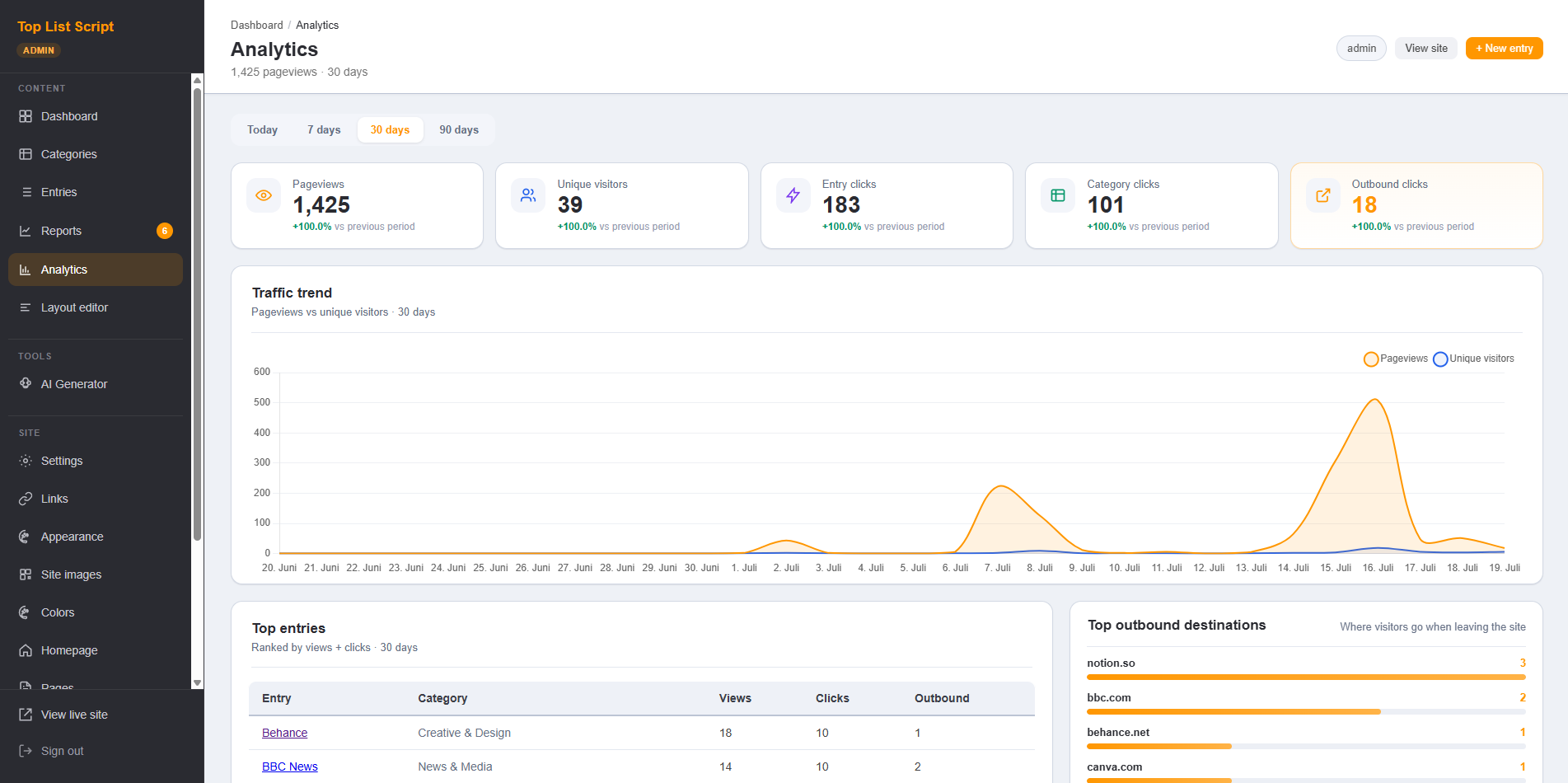Image resolution: width=1568 pixels, height=783 pixels.
Task: Click the behance.net destination progress bar
Action: 1306,746
